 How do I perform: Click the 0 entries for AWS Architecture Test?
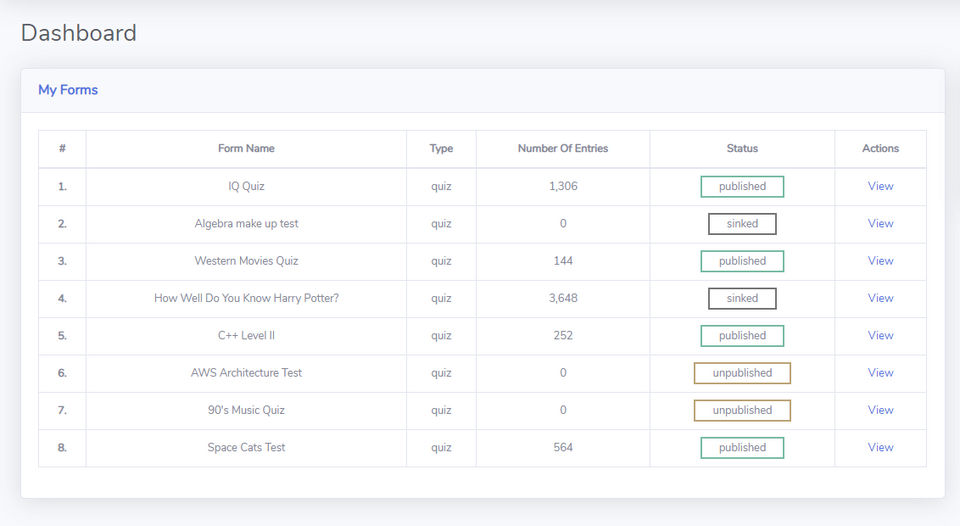click(563, 373)
